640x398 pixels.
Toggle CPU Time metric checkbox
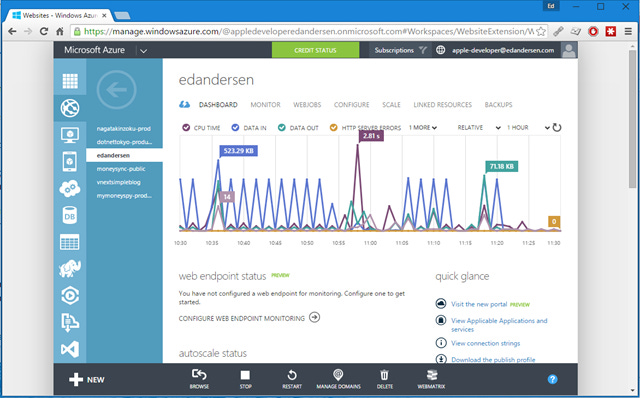[186, 127]
